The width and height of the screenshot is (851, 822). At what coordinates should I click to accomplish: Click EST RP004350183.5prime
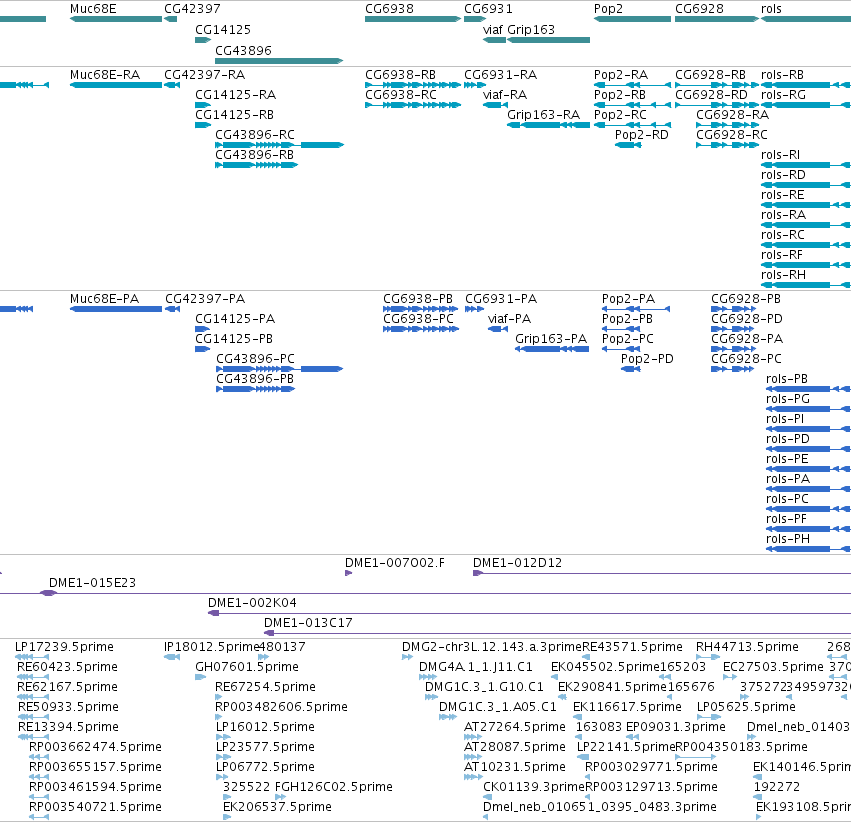(x=741, y=748)
